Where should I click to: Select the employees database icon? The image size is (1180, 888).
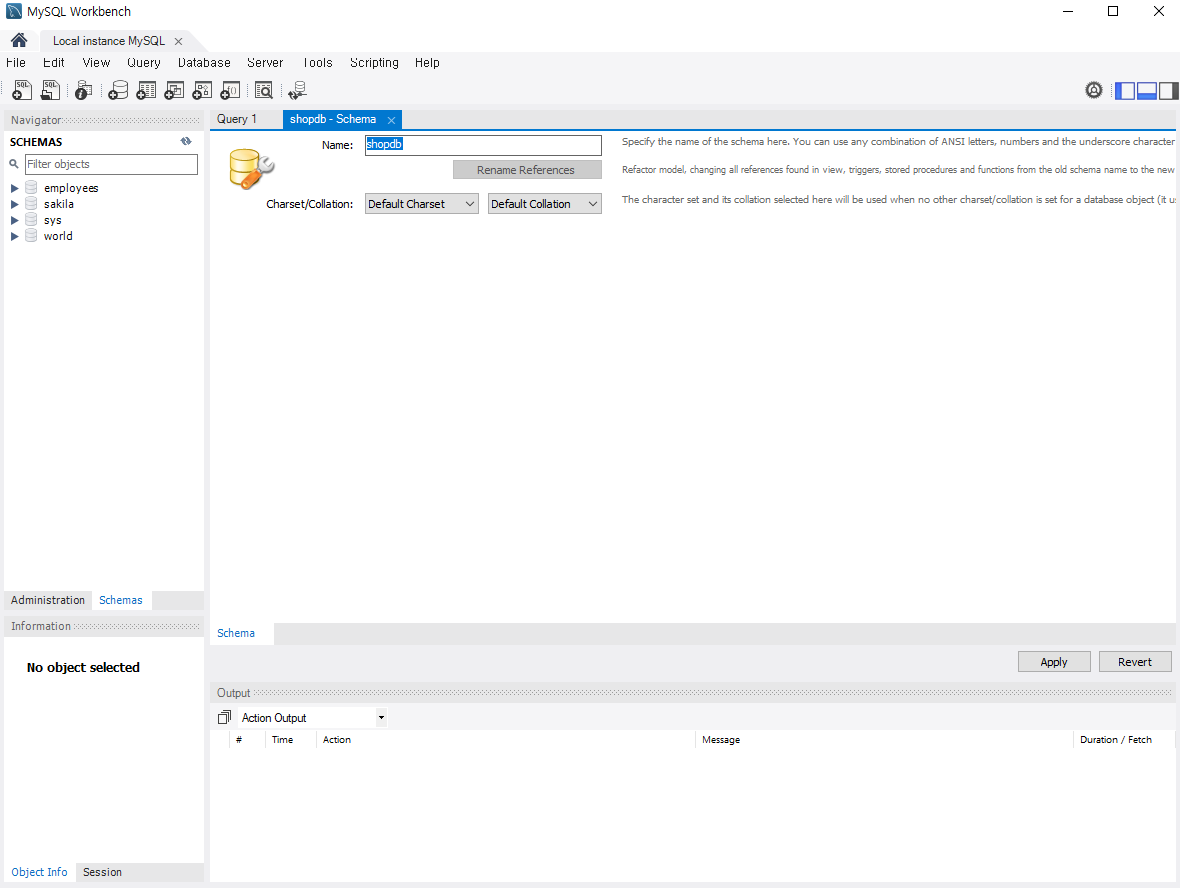31,187
